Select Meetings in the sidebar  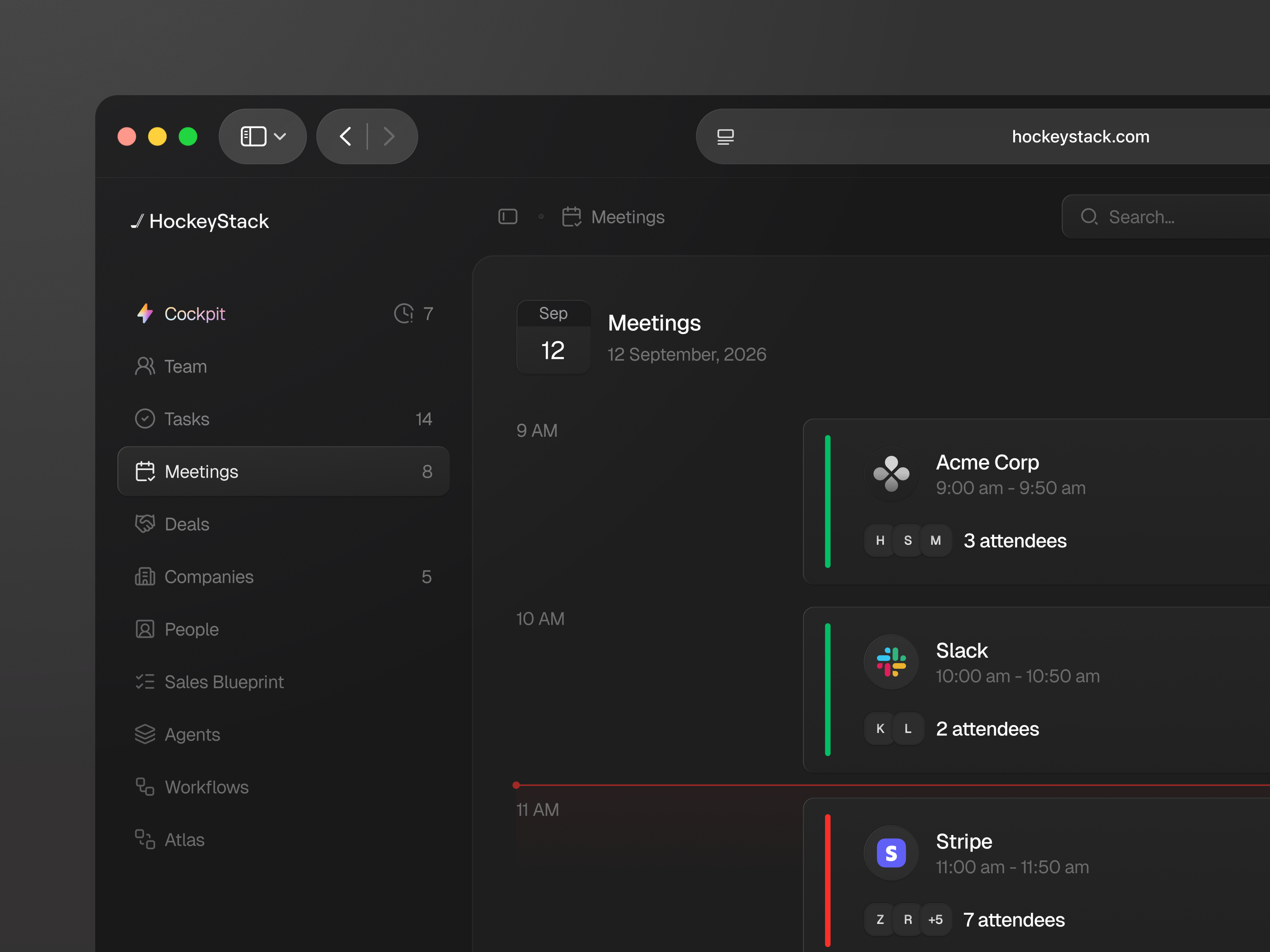click(283, 471)
